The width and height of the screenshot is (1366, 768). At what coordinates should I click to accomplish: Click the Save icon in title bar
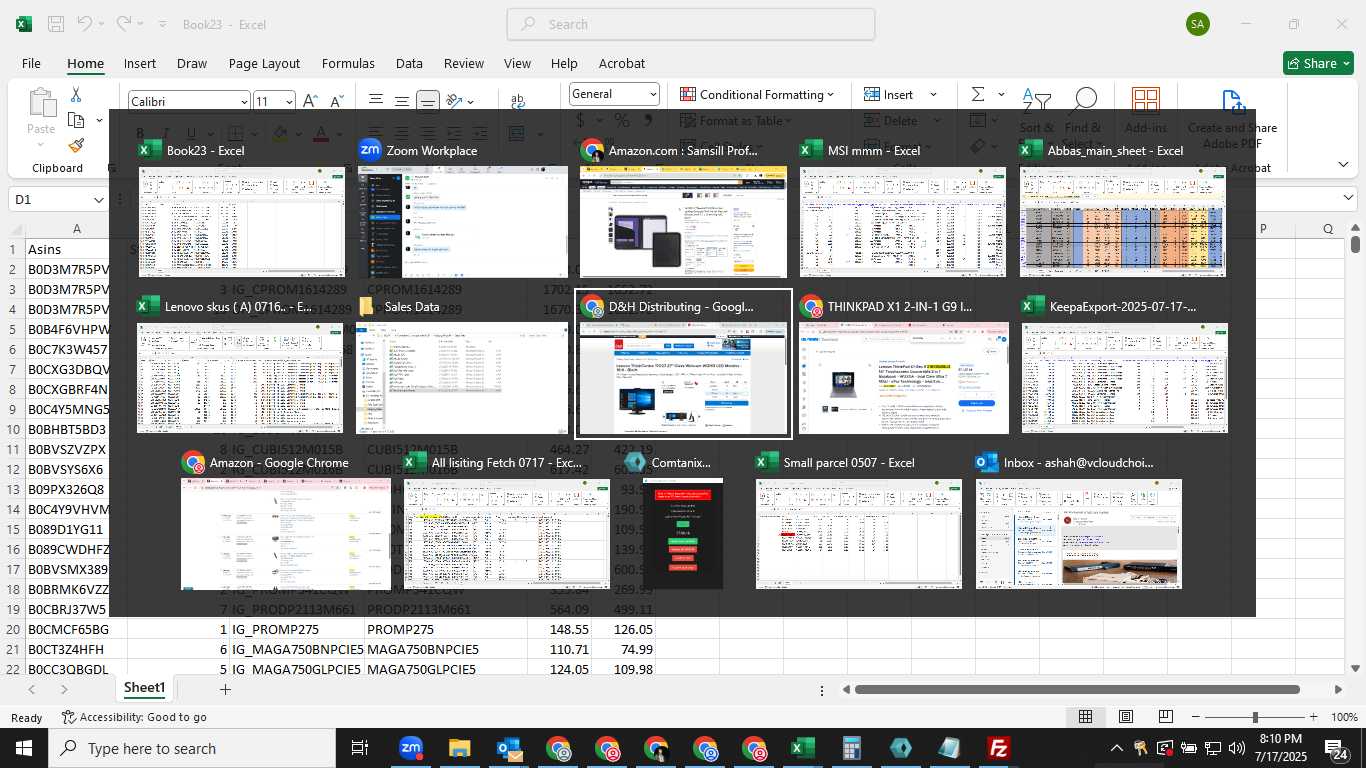pyautogui.click(x=56, y=24)
